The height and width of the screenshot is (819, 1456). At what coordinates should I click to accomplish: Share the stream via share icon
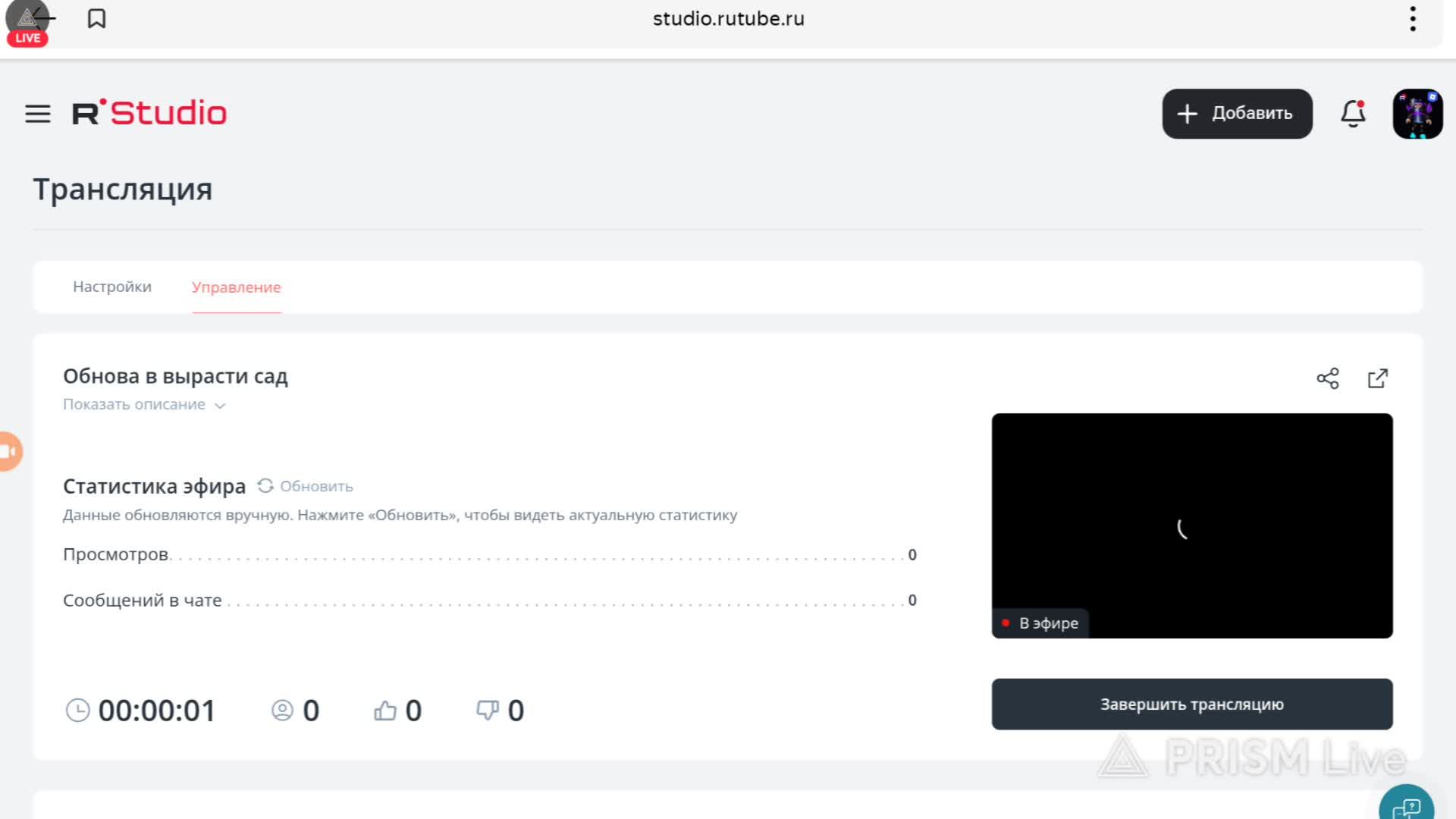1327,378
